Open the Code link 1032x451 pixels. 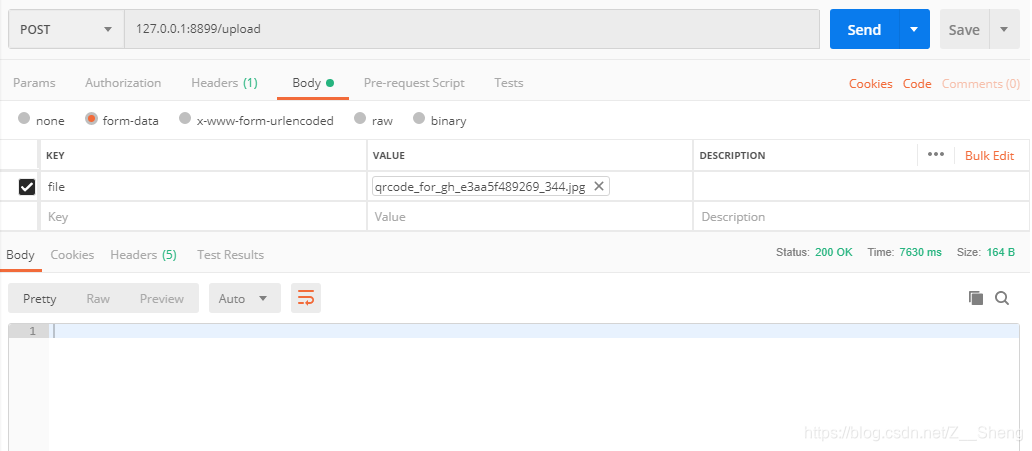[x=917, y=84]
